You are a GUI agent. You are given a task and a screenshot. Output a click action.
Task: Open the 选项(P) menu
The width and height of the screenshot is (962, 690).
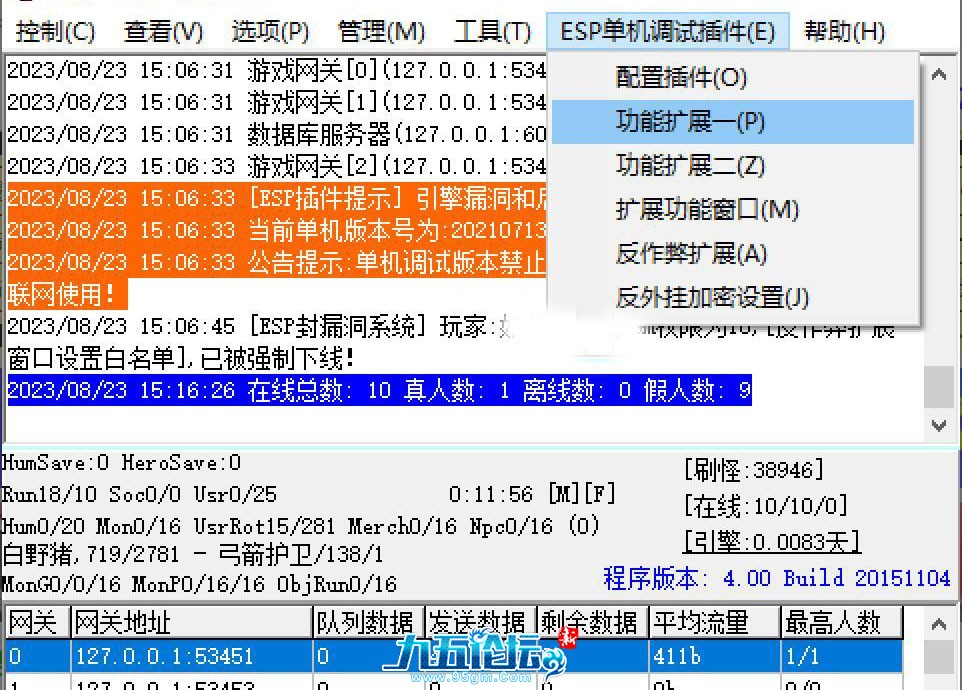click(270, 31)
